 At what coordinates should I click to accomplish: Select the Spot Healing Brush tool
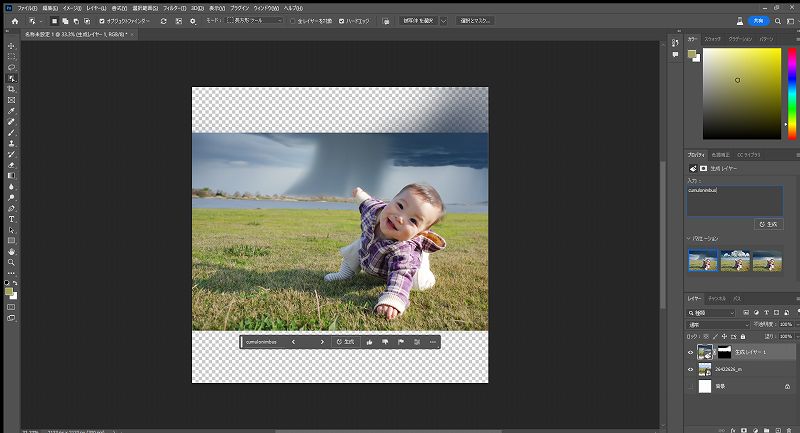tap(11, 122)
